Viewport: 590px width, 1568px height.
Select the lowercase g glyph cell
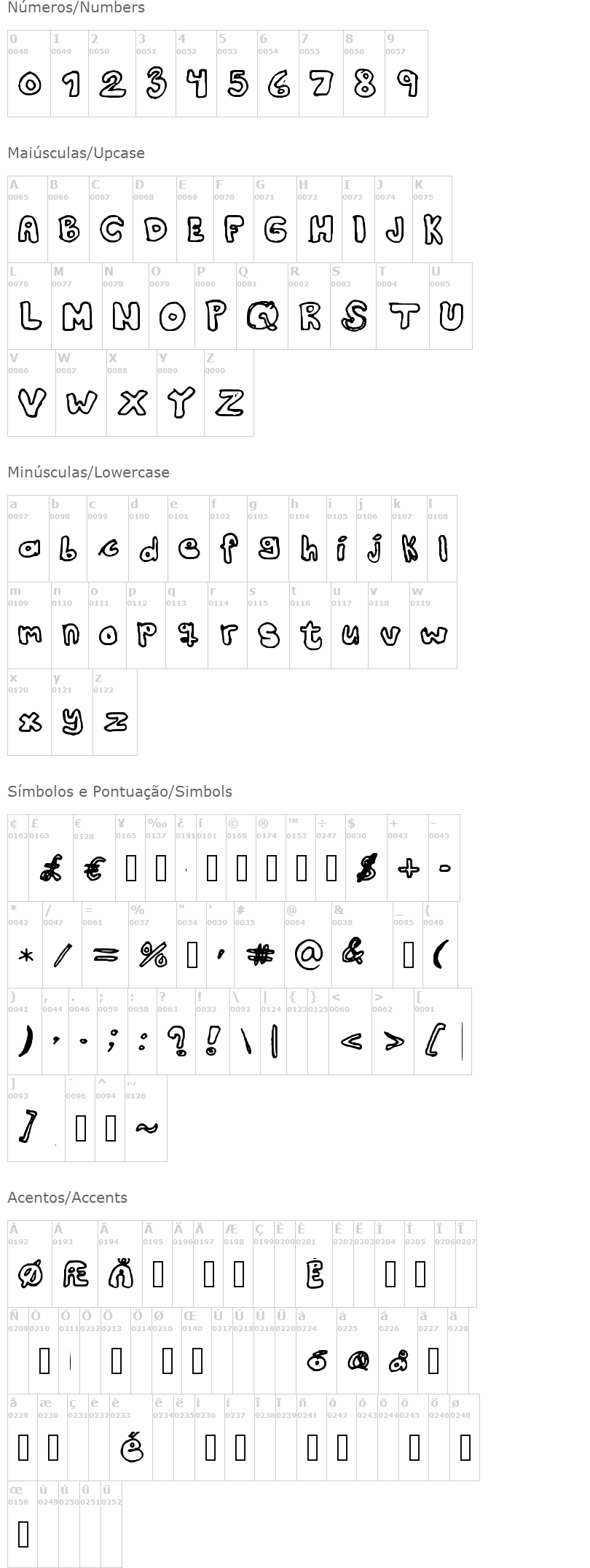pos(268,539)
